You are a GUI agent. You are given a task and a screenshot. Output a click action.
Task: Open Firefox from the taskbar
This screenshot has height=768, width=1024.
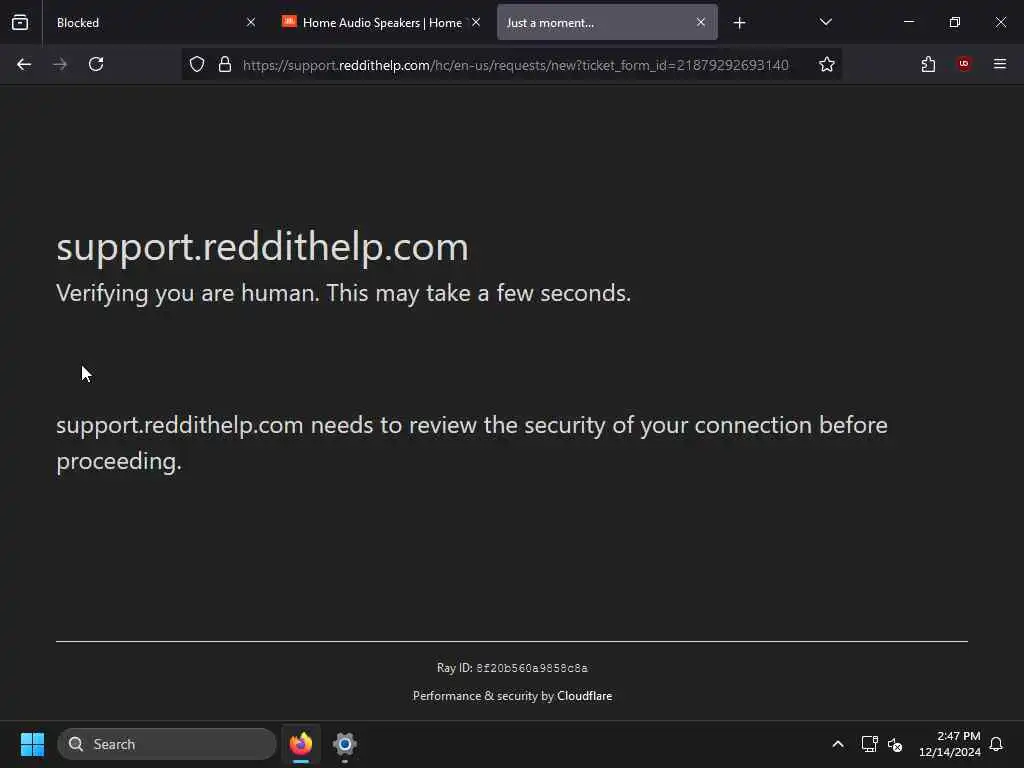[300, 744]
